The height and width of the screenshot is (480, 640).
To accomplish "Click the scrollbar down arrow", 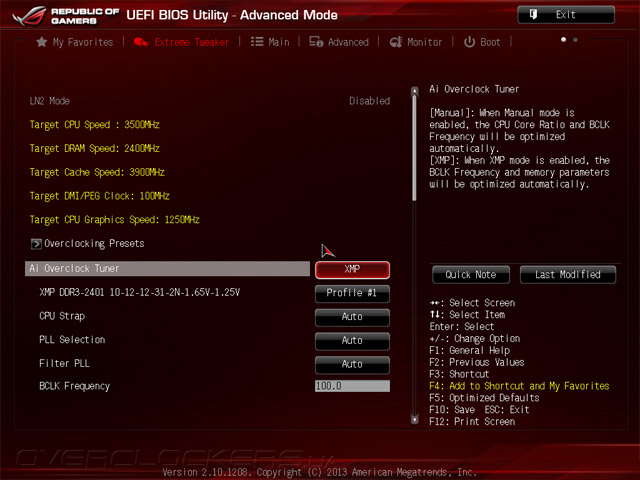I will (415, 419).
